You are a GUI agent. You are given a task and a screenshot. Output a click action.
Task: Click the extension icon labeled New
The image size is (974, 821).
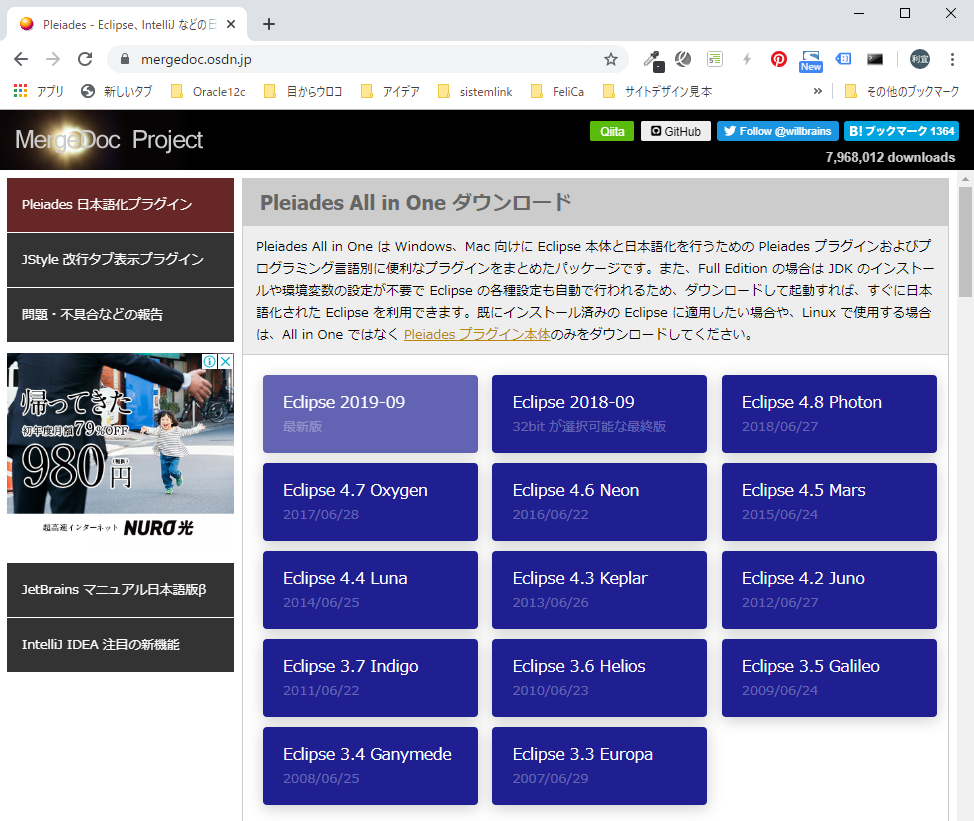811,61
